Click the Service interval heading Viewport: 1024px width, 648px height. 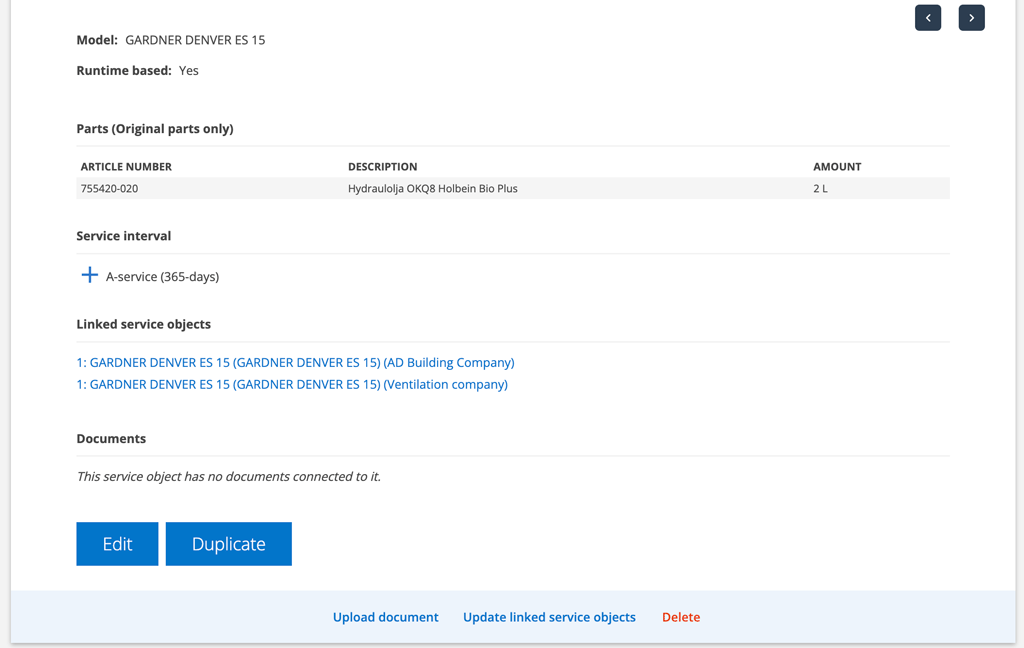[123, 236]
